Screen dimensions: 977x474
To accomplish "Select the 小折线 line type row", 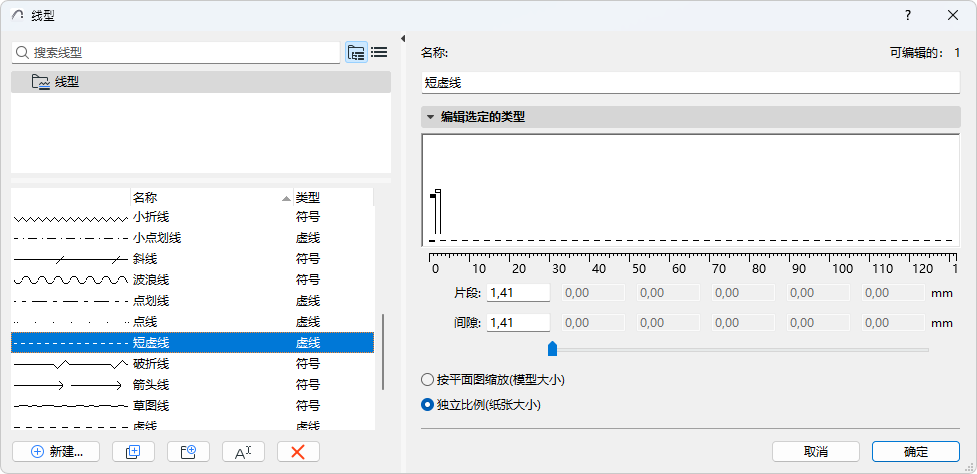I will 193,217.
